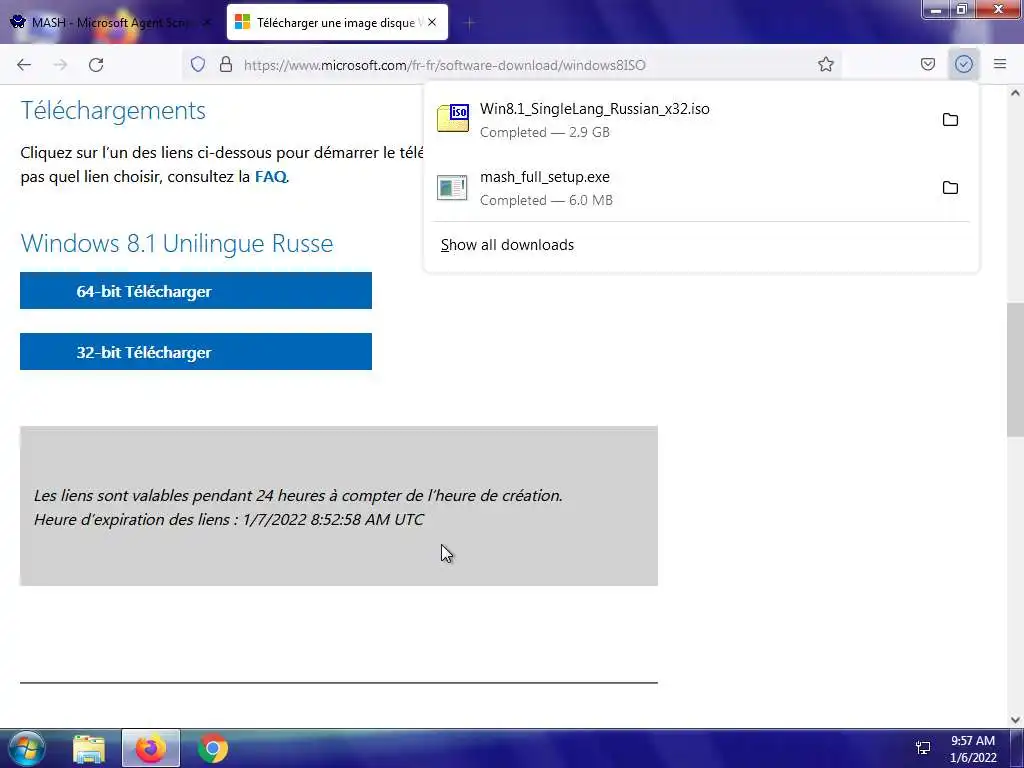Open the FAQ link

point(270,176)
